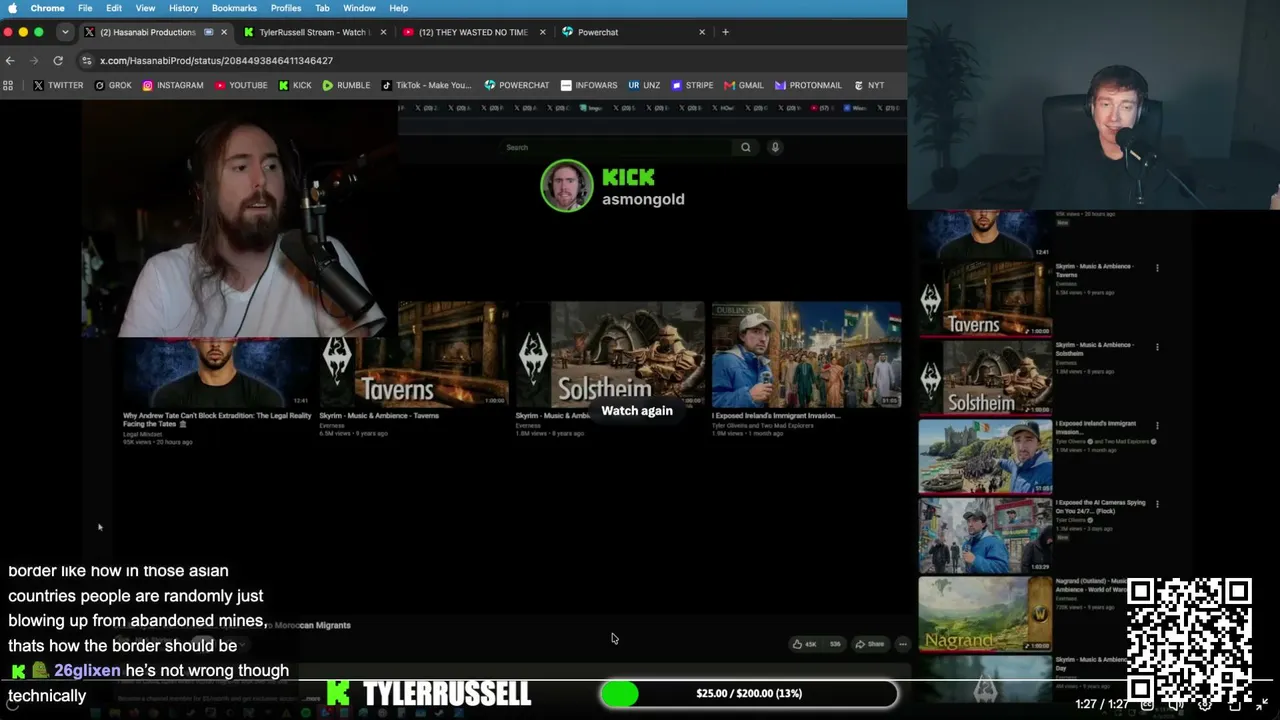The image size is (1280, 720).
Task: Select the Skyrim Taverns end-screen thumbnail
Action: 413,354
